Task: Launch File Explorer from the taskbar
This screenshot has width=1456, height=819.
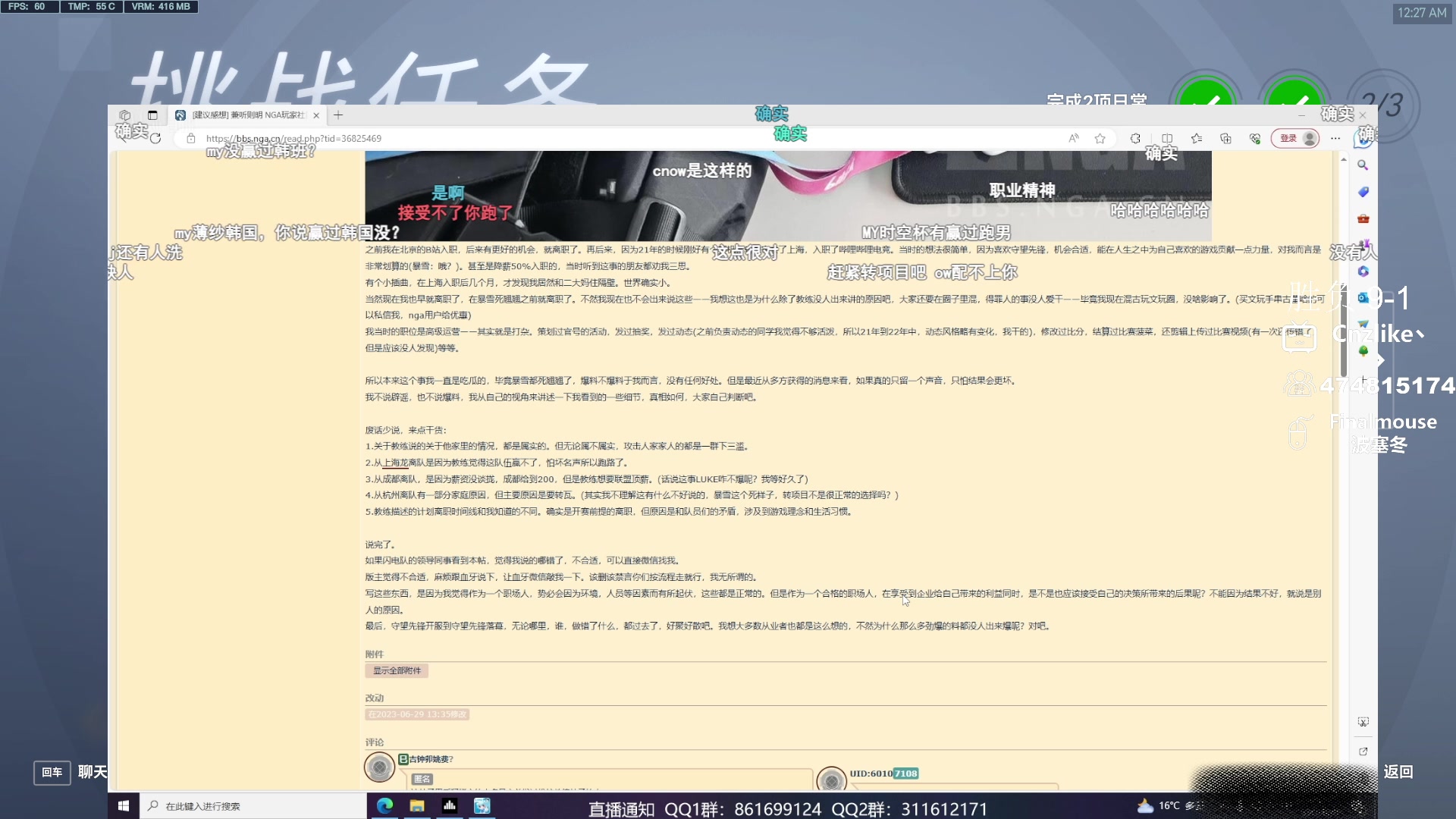Action: 418,806
